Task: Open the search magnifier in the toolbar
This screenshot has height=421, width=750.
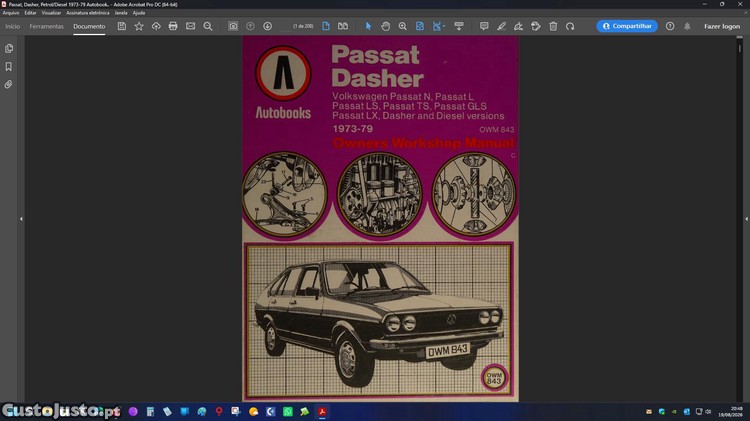Action: click(208, 26)
